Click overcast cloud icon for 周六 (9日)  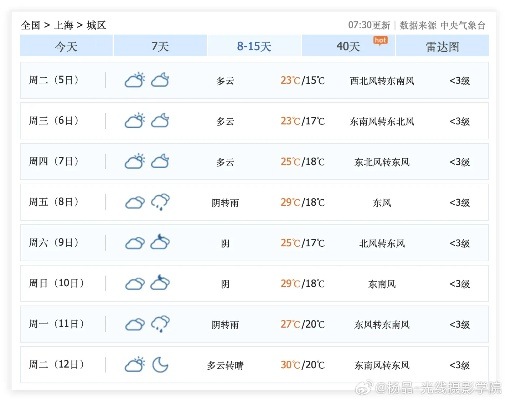pos(135,243)
